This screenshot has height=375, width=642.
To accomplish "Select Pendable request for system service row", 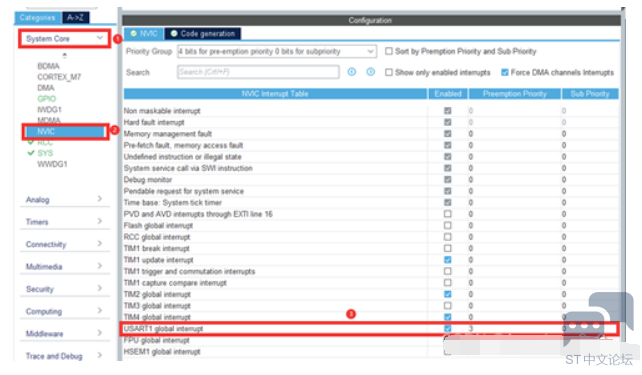I will pyautogui.click(x=371, y=191).
